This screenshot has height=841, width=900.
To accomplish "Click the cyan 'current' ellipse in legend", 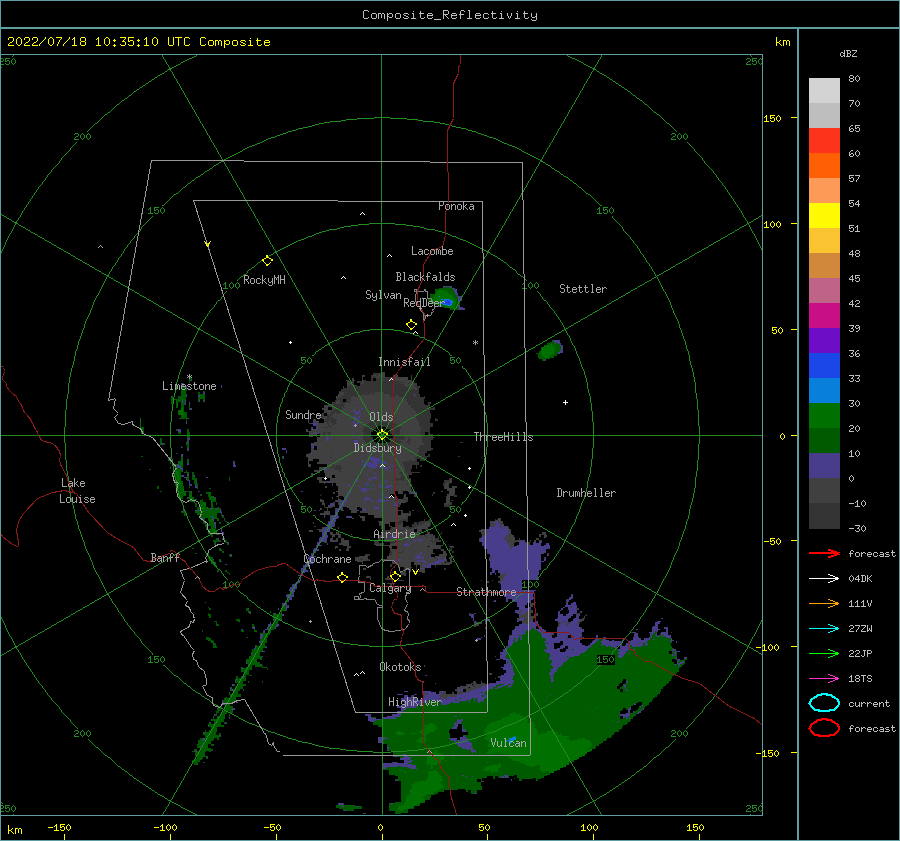I will point(824,703).
